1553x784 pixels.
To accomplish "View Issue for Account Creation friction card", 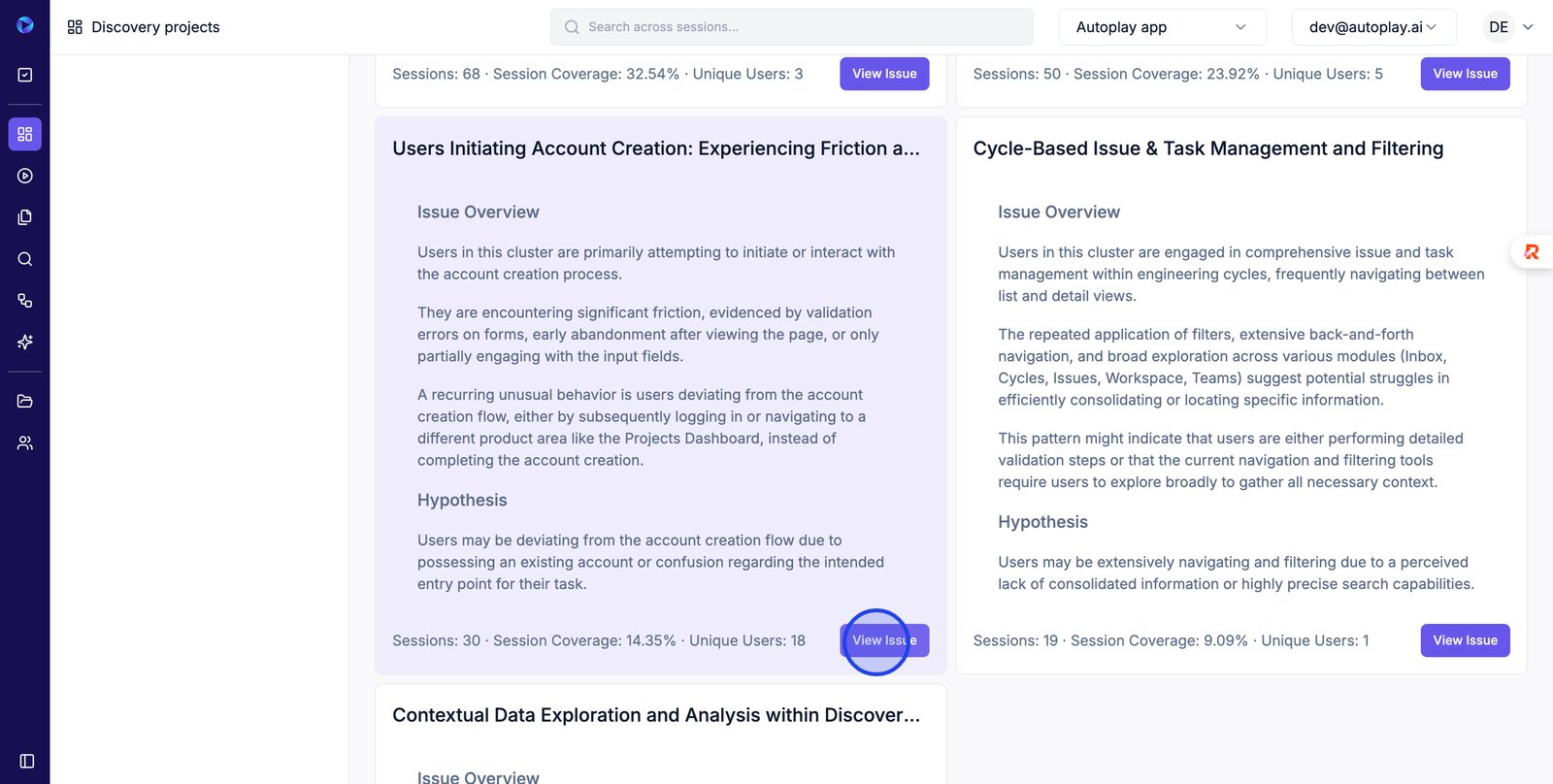I will (884, 640).
